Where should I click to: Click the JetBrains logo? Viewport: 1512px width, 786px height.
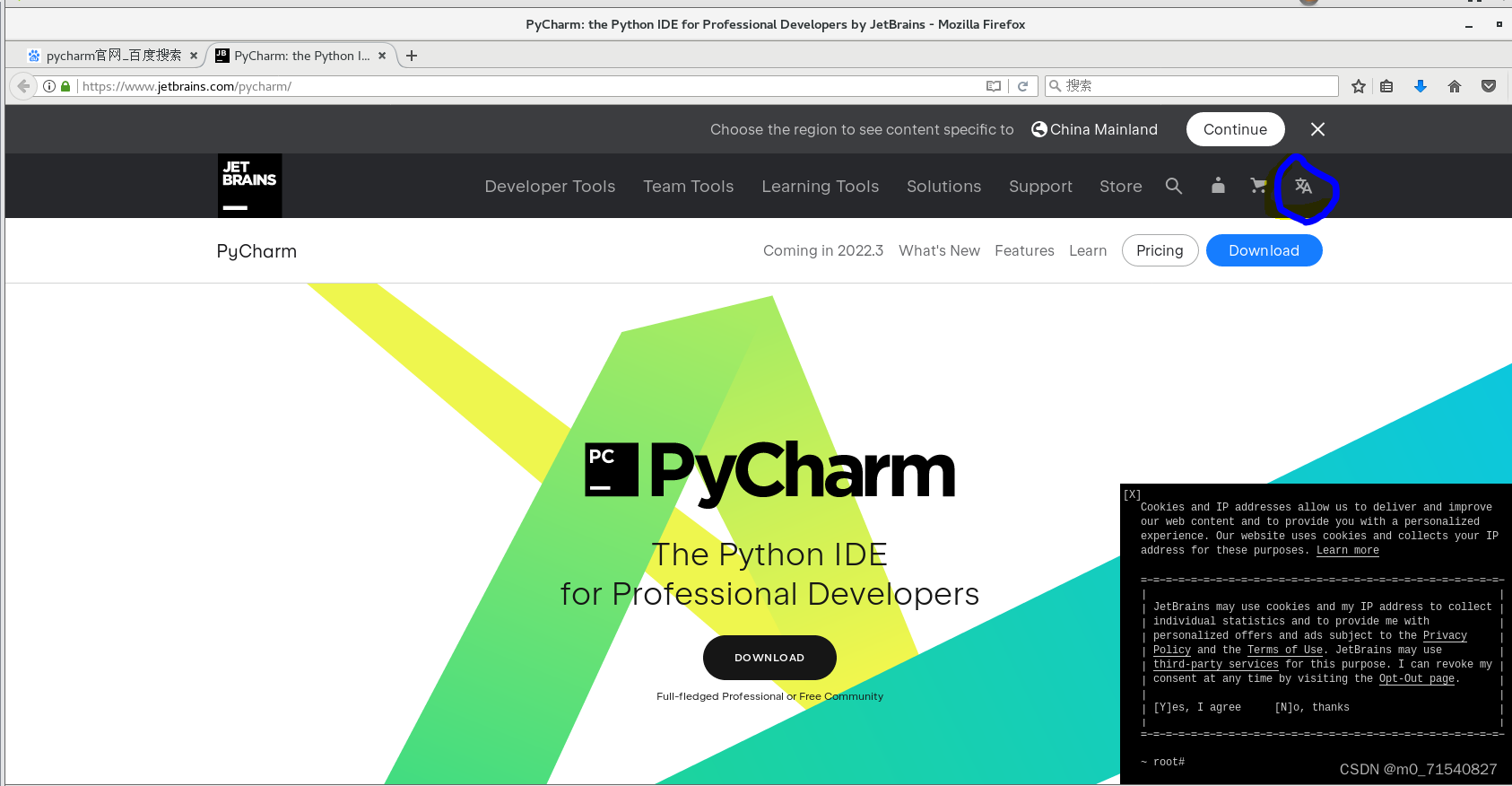250,186
